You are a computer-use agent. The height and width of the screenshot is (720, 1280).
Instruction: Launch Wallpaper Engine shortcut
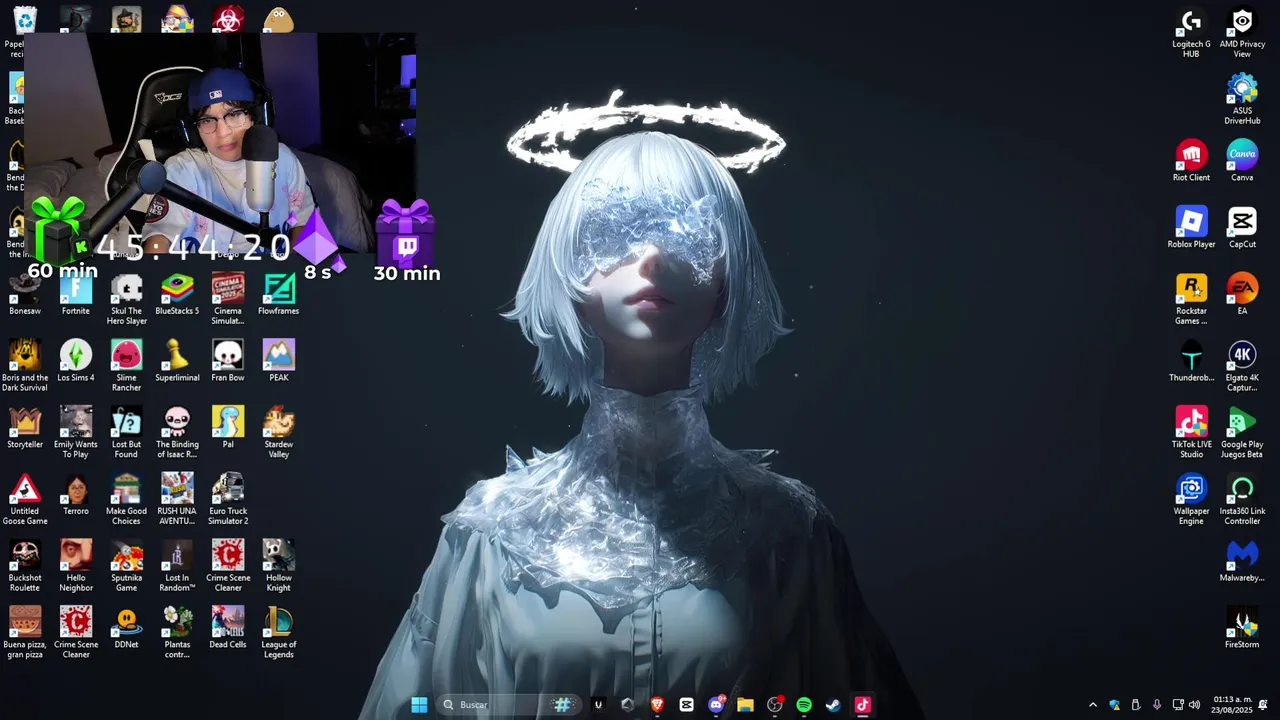(x=1191, y=500)
